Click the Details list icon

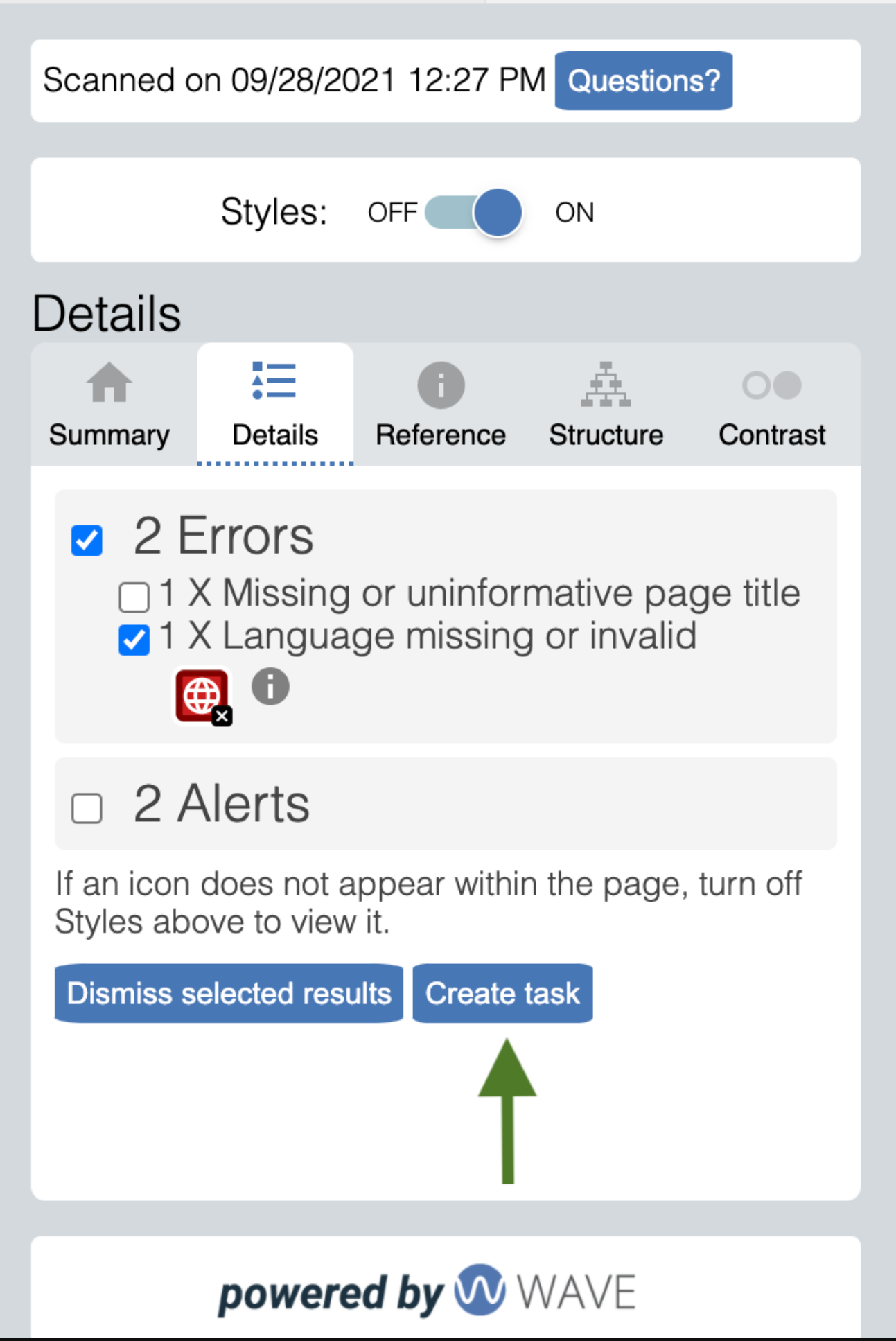pos(274,380)
